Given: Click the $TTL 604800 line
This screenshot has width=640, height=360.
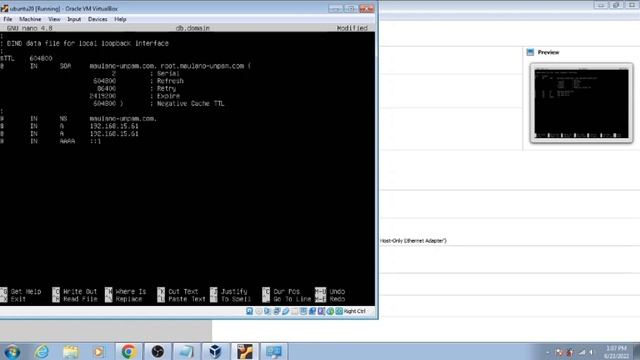Looking at the screenshot, I should (26, 58).
